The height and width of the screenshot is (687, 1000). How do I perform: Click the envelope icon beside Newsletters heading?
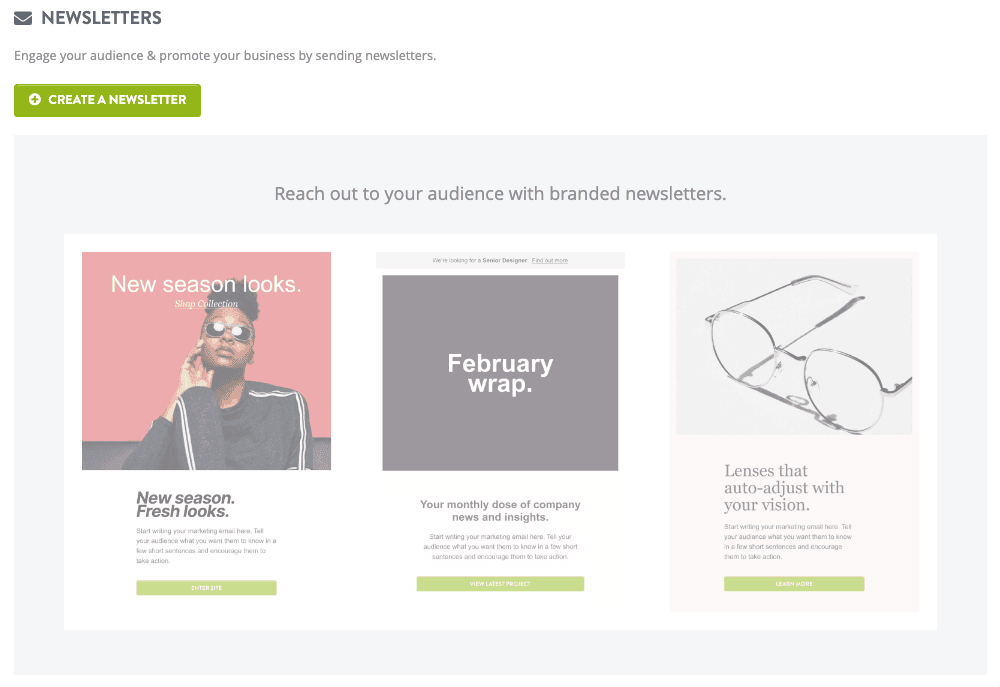tap(23, 18)
